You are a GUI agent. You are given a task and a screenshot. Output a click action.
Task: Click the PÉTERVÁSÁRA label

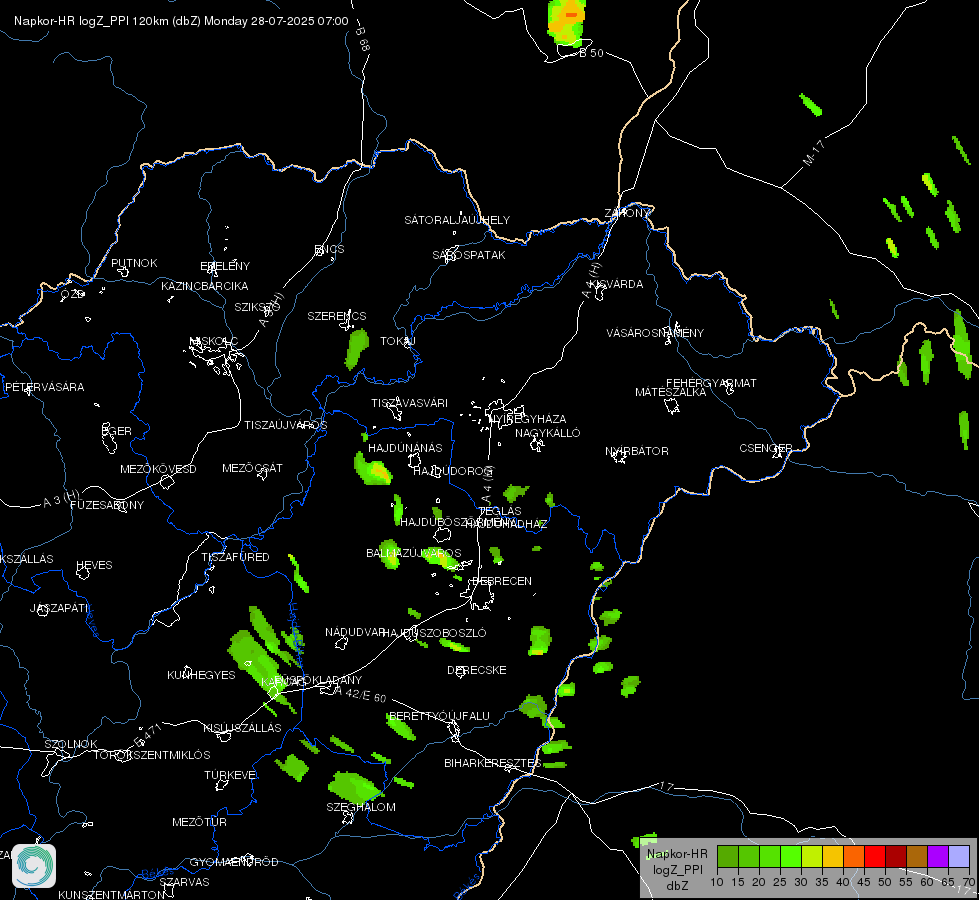click(44, 387)
